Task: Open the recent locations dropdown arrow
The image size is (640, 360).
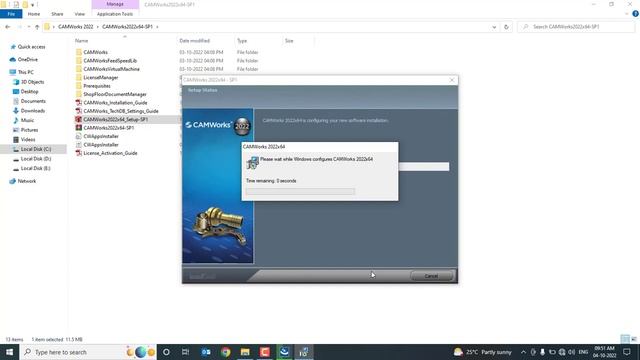Action: coord(29,27)
